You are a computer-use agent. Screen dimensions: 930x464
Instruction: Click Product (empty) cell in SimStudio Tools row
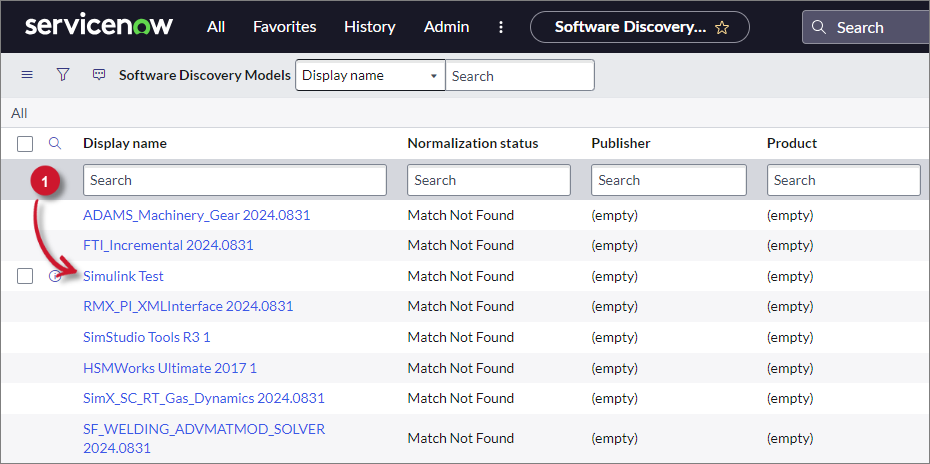point(790,337)
